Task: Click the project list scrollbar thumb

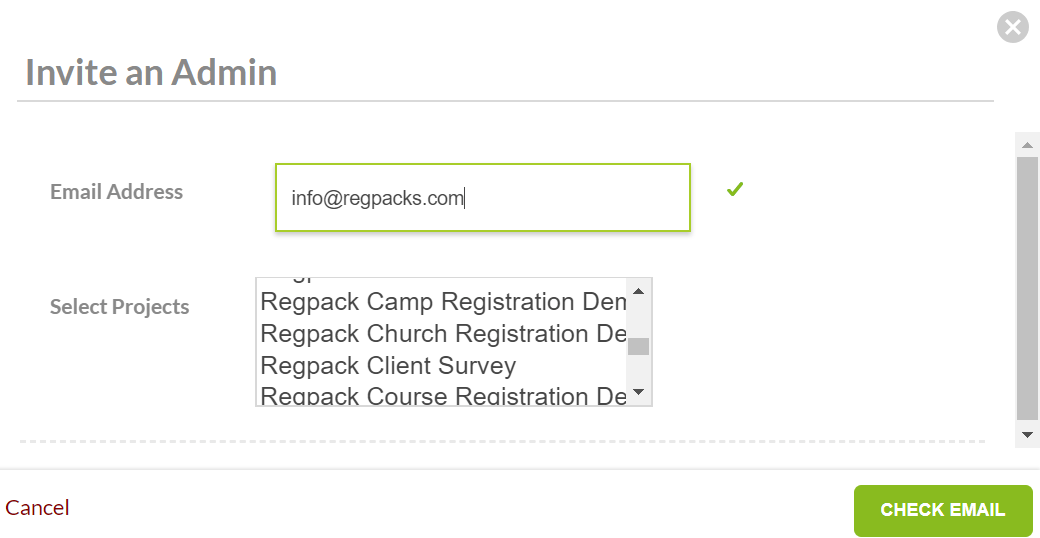Action: tap(639, 347)
